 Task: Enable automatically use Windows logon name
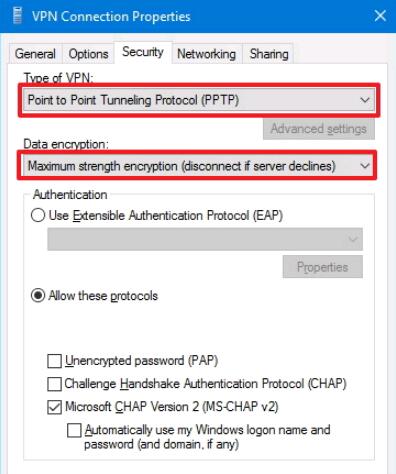(74, 430)
